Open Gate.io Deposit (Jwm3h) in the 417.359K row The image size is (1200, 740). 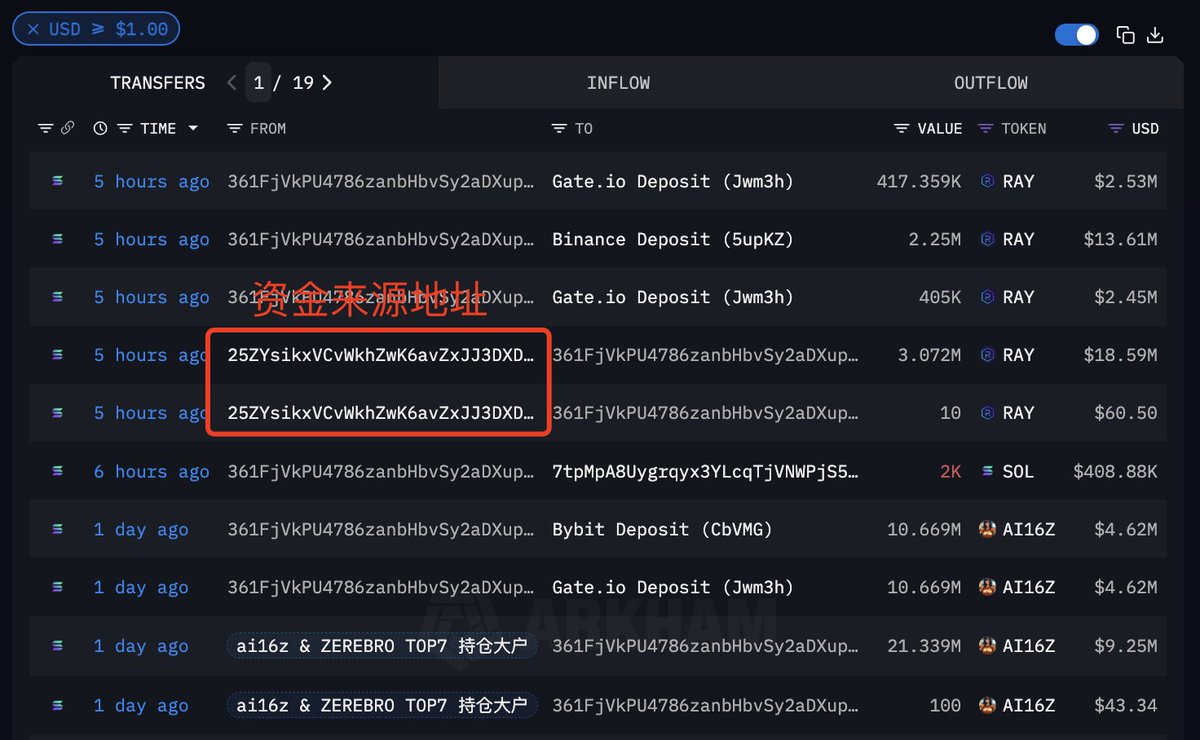[672, 181]
